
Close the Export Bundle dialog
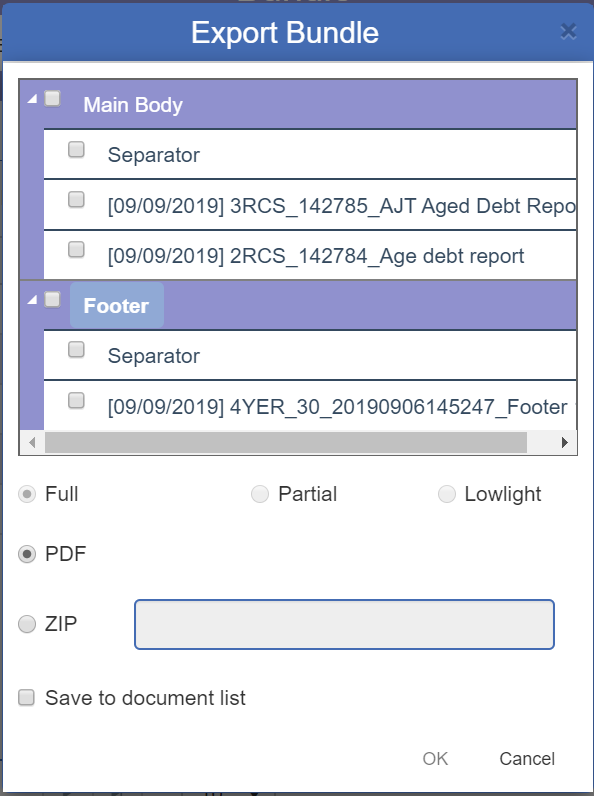click(568, 31)
